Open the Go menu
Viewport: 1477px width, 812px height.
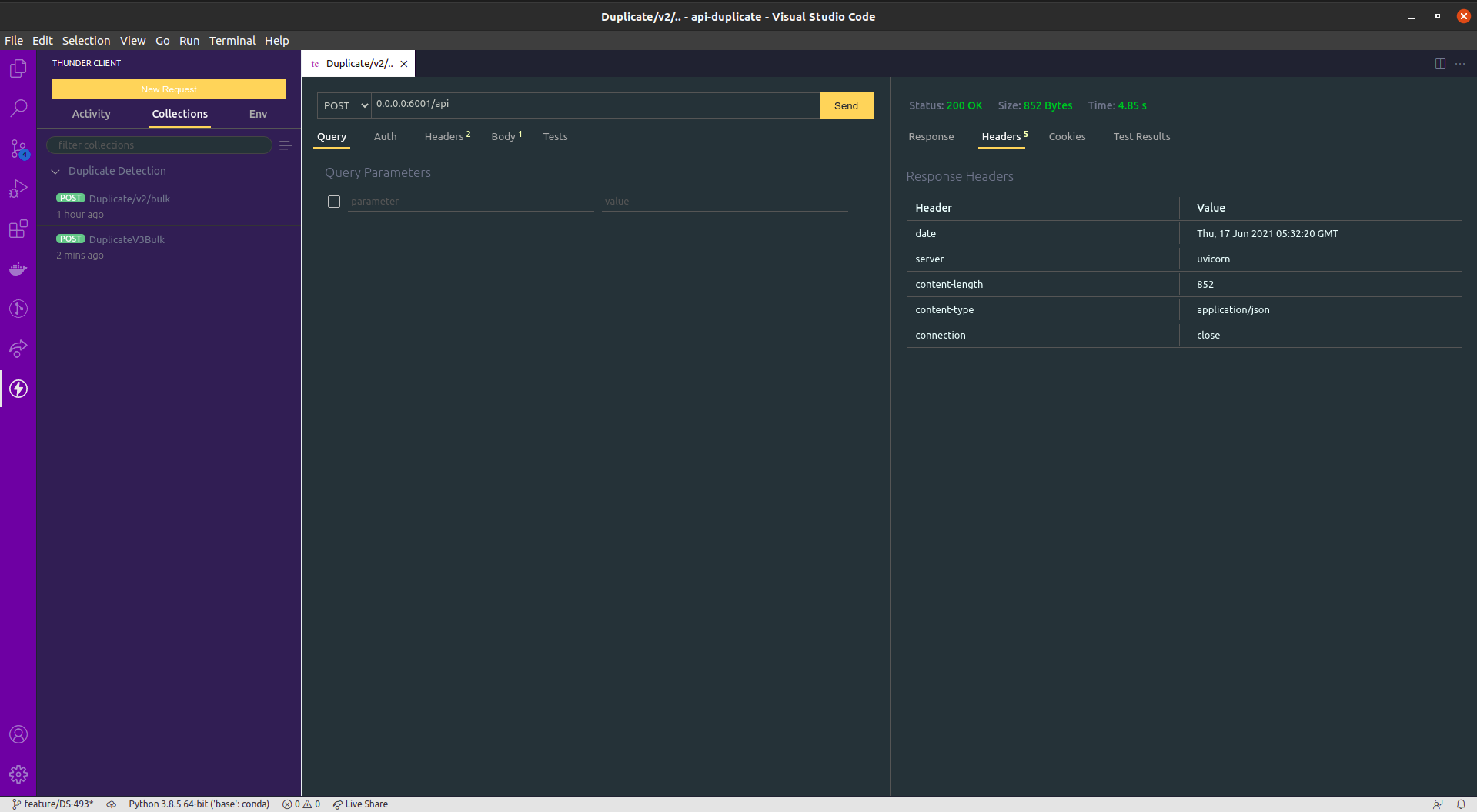(x=162, y=41)
